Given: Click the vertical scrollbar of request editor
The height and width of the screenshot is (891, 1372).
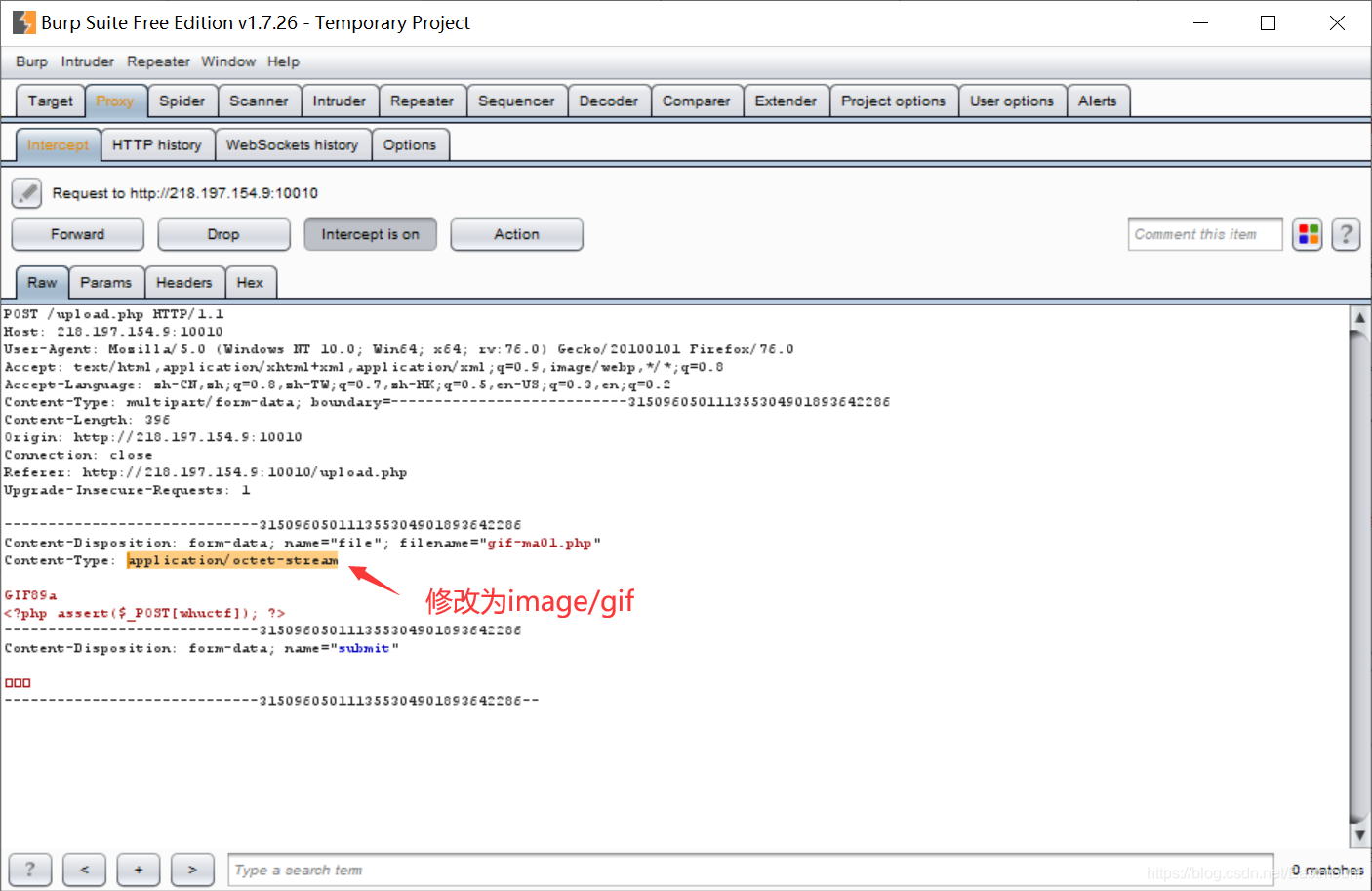Looking at the screenshot, I should 1359,576.
